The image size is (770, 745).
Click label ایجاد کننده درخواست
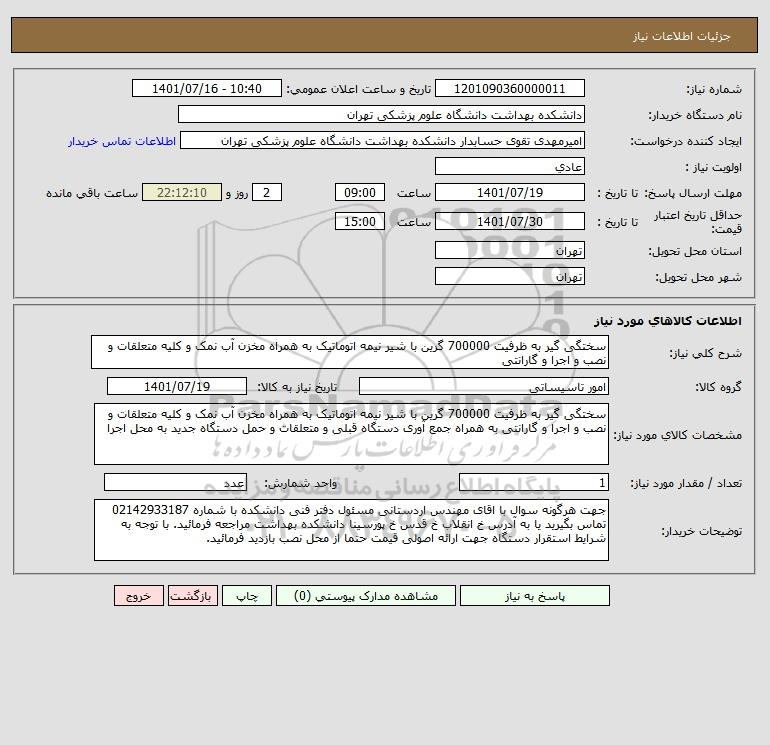tap(686, 141)
